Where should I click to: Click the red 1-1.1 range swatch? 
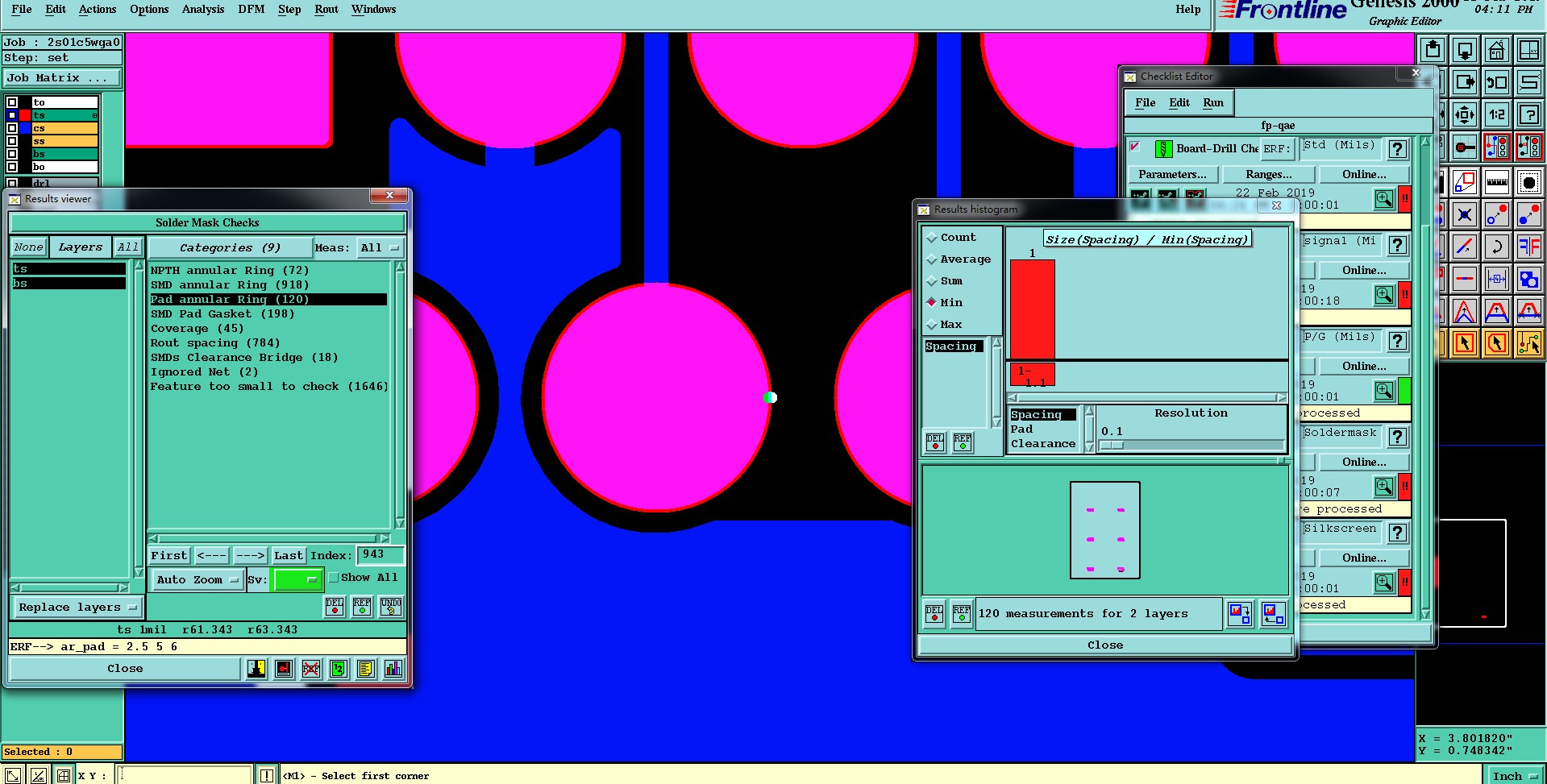[1033, 375]
